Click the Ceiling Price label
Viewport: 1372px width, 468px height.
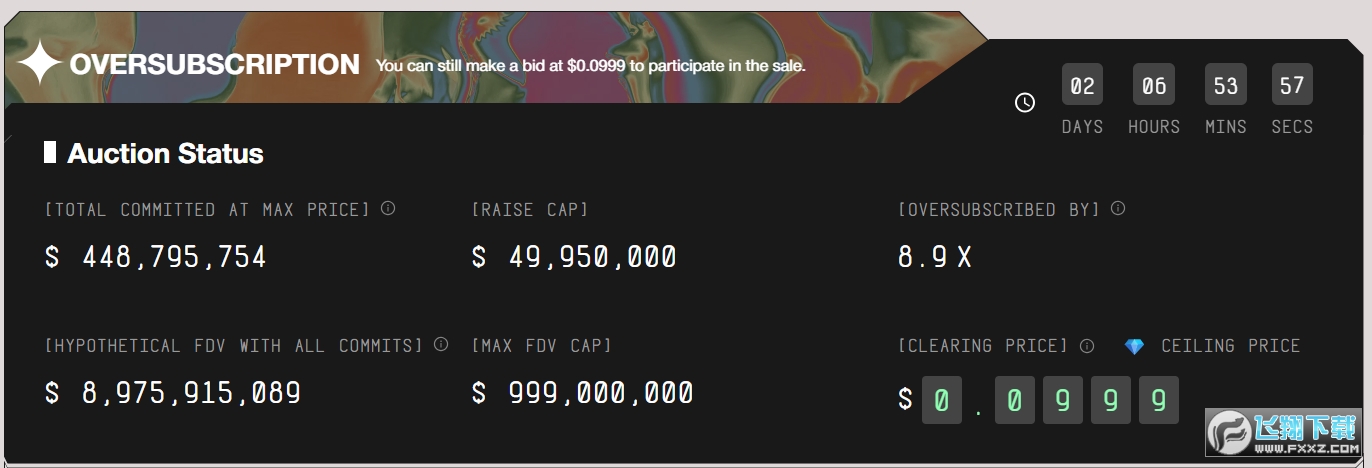pyautogui.click(x=1230, y=346)
